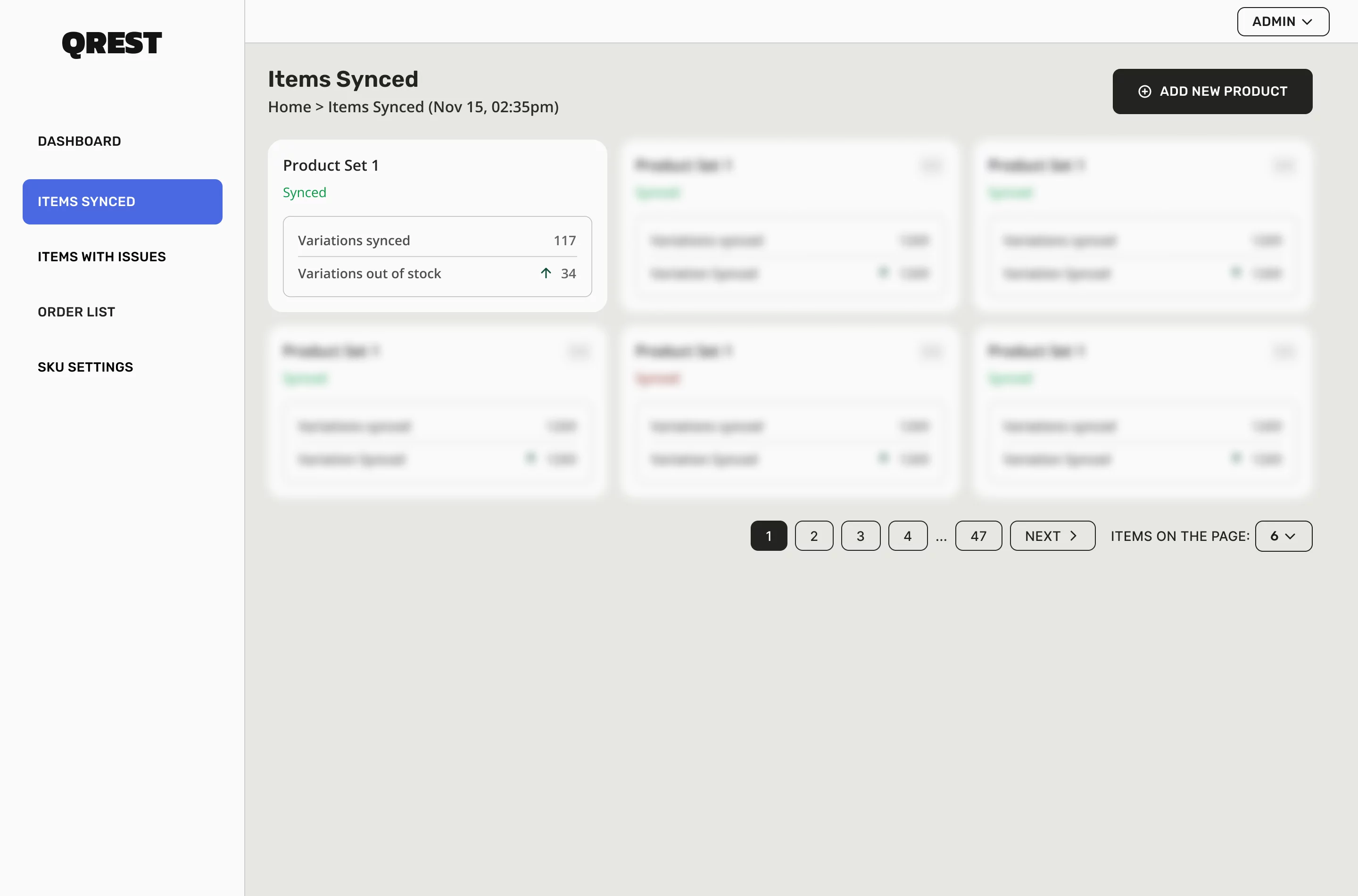Click the Home breadcrumb link

(290, 107)
